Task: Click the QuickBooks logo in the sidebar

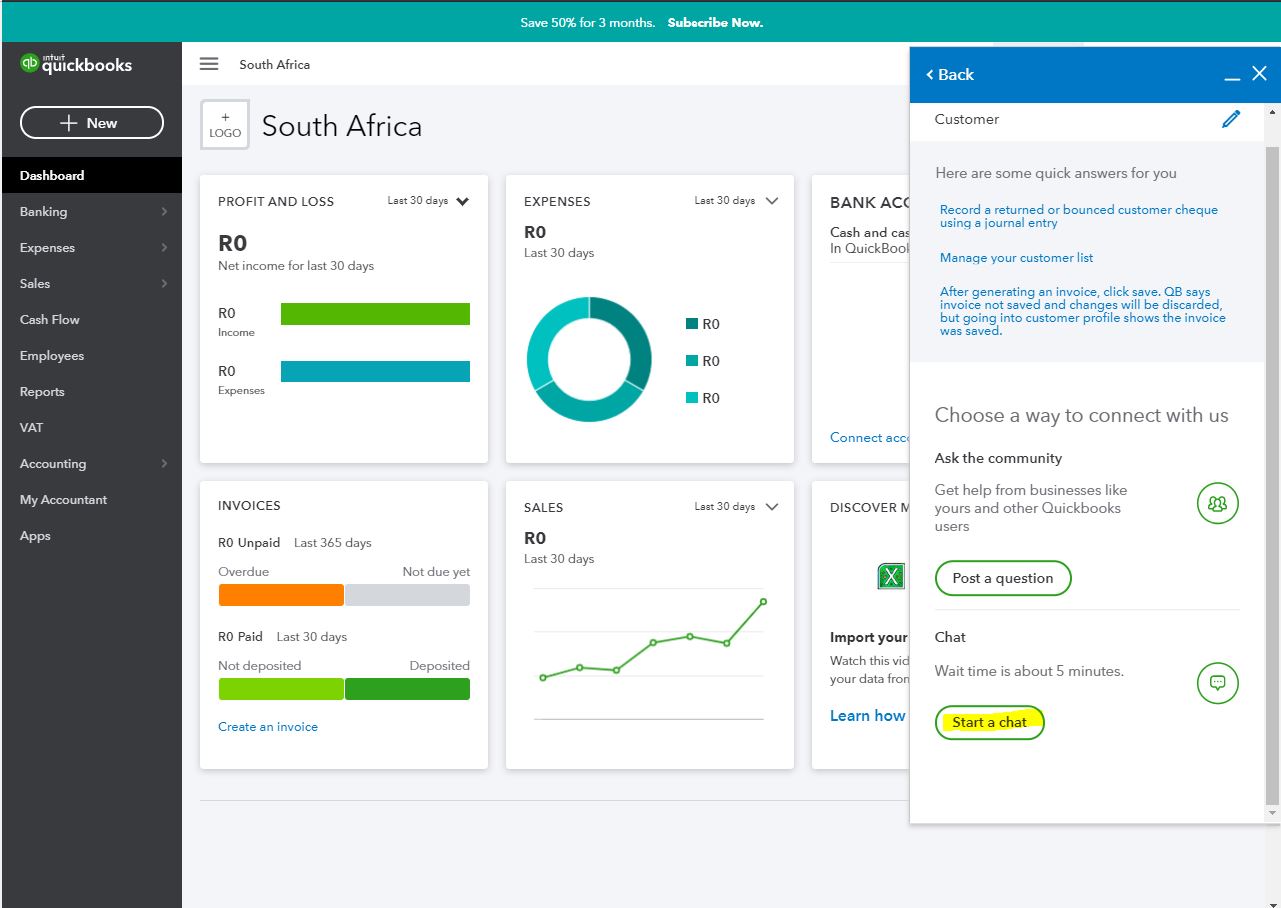Action: pyautogui.click(x=76, y=64)
